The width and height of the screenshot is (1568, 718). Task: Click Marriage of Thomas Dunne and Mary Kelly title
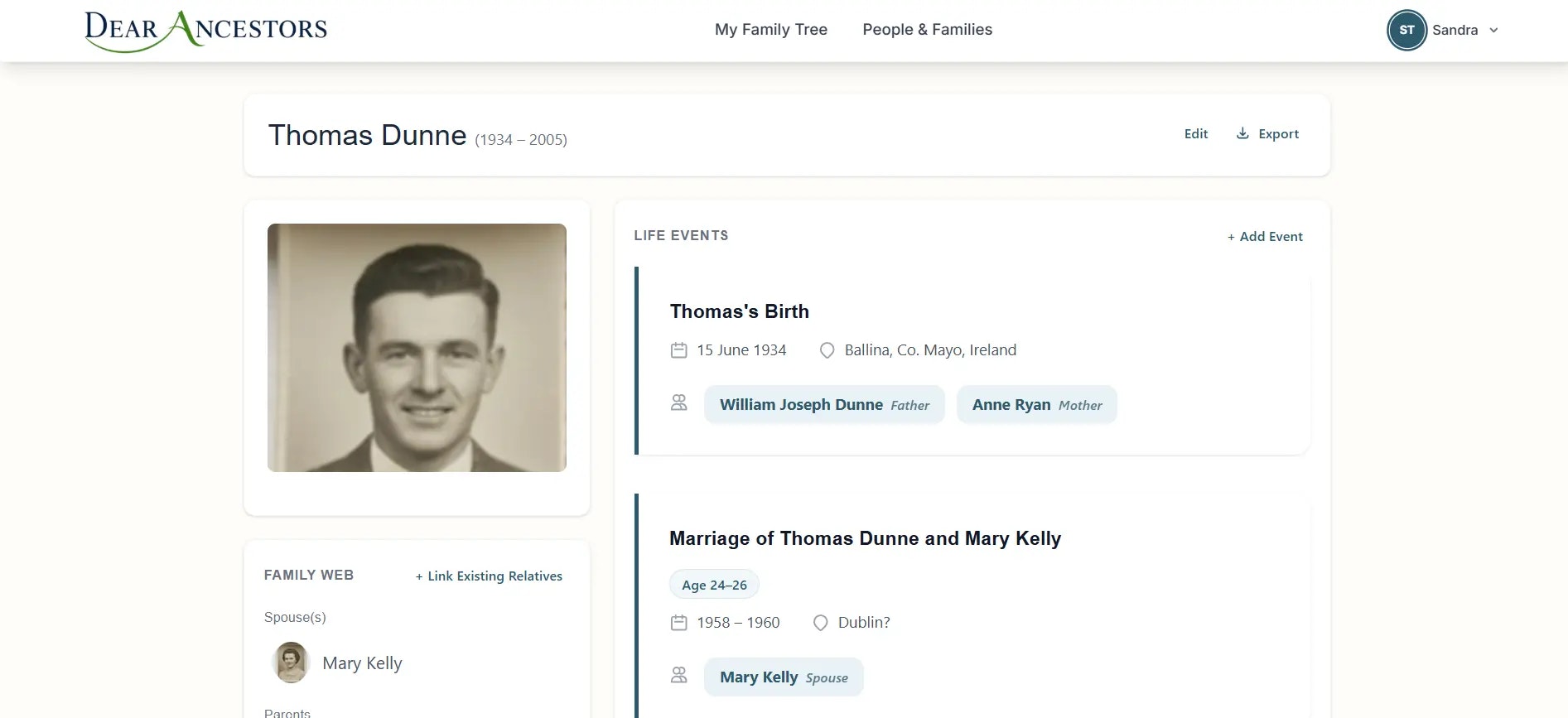click(x=865, y=538)
